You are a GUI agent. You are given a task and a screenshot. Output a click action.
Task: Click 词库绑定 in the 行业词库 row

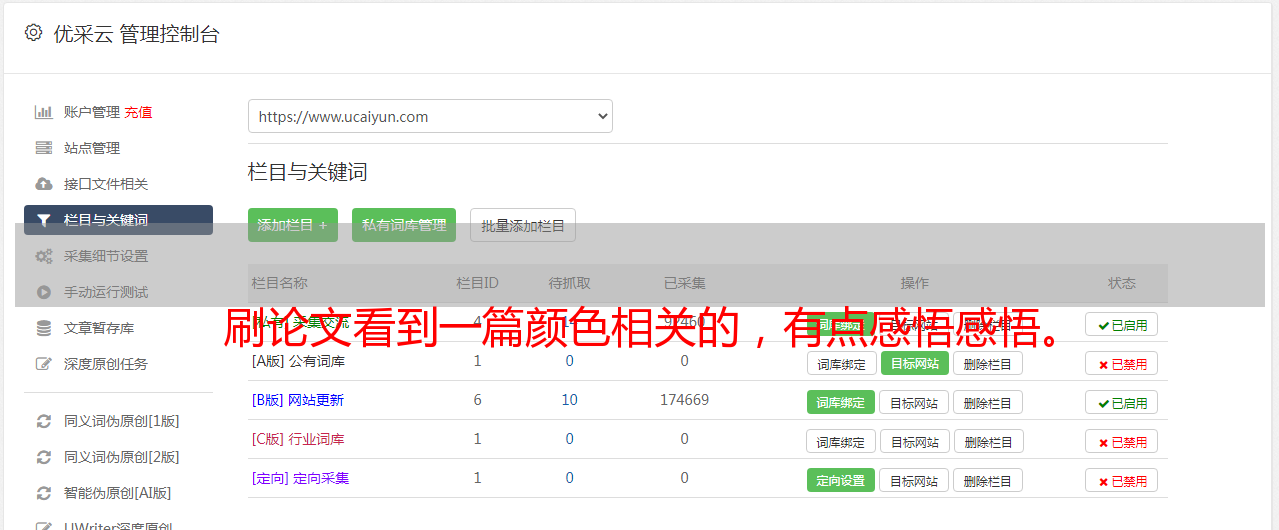tap(841, 441)
